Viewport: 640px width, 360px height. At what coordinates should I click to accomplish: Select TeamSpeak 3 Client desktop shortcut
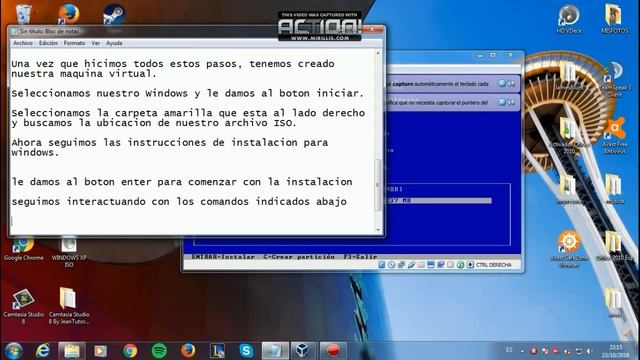pos(615,79)
